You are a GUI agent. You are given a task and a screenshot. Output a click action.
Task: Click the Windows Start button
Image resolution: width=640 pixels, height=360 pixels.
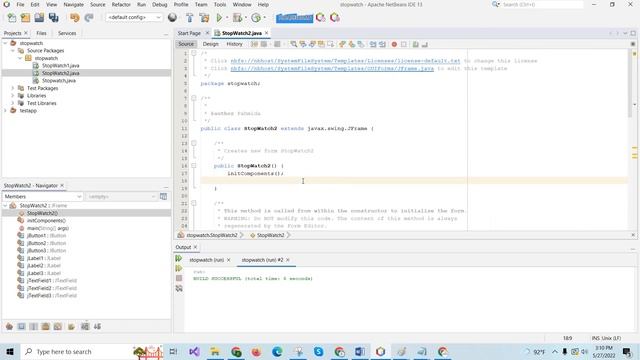[x=10, y=351]
